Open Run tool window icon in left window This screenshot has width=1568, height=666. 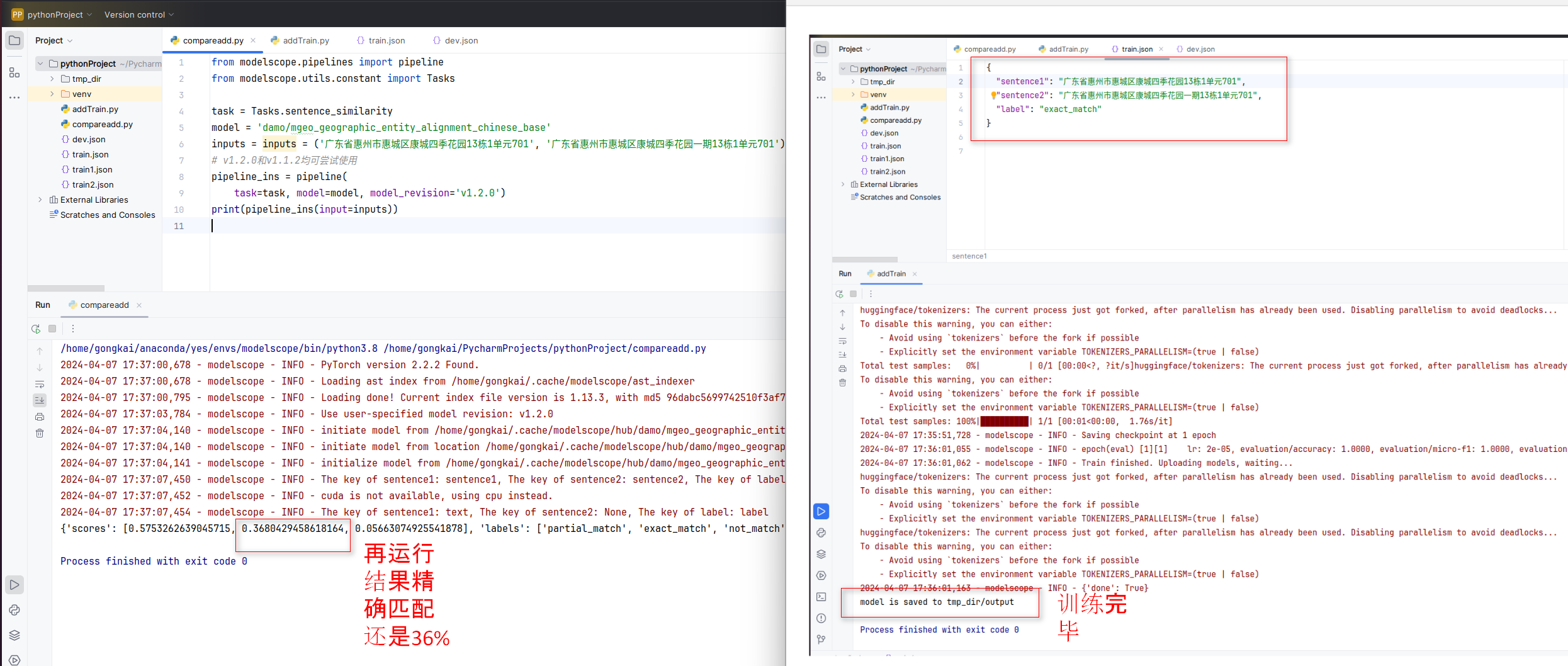(x=14, y=585)
